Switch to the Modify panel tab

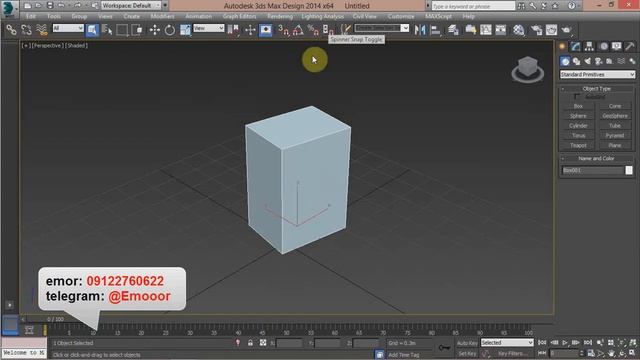tap(576, 47)
